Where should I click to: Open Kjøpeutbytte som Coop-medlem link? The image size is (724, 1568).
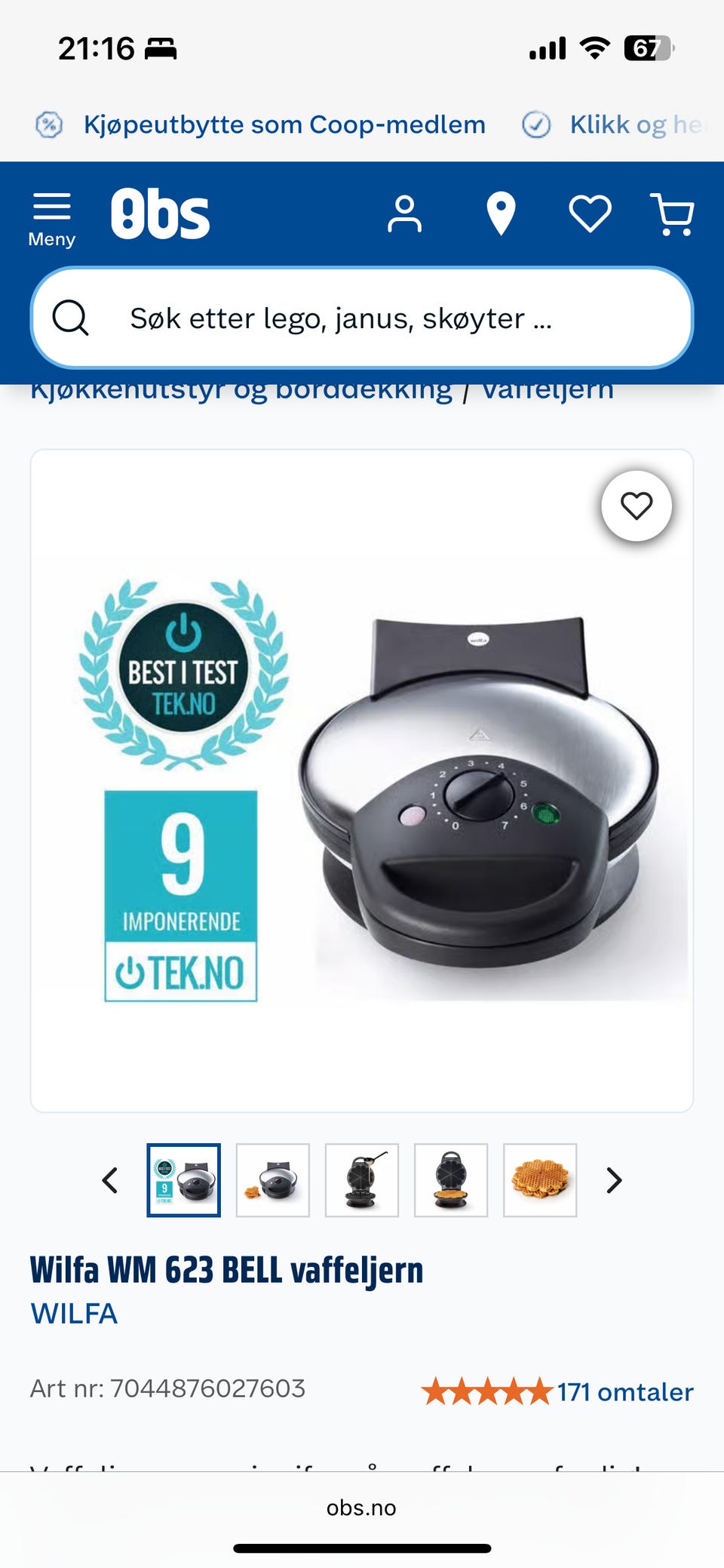pos(284,125)
